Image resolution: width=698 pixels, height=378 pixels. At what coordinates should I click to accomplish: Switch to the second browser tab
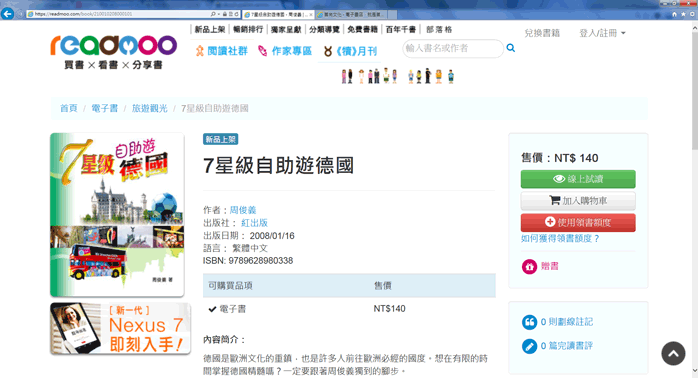click(351, 14)
